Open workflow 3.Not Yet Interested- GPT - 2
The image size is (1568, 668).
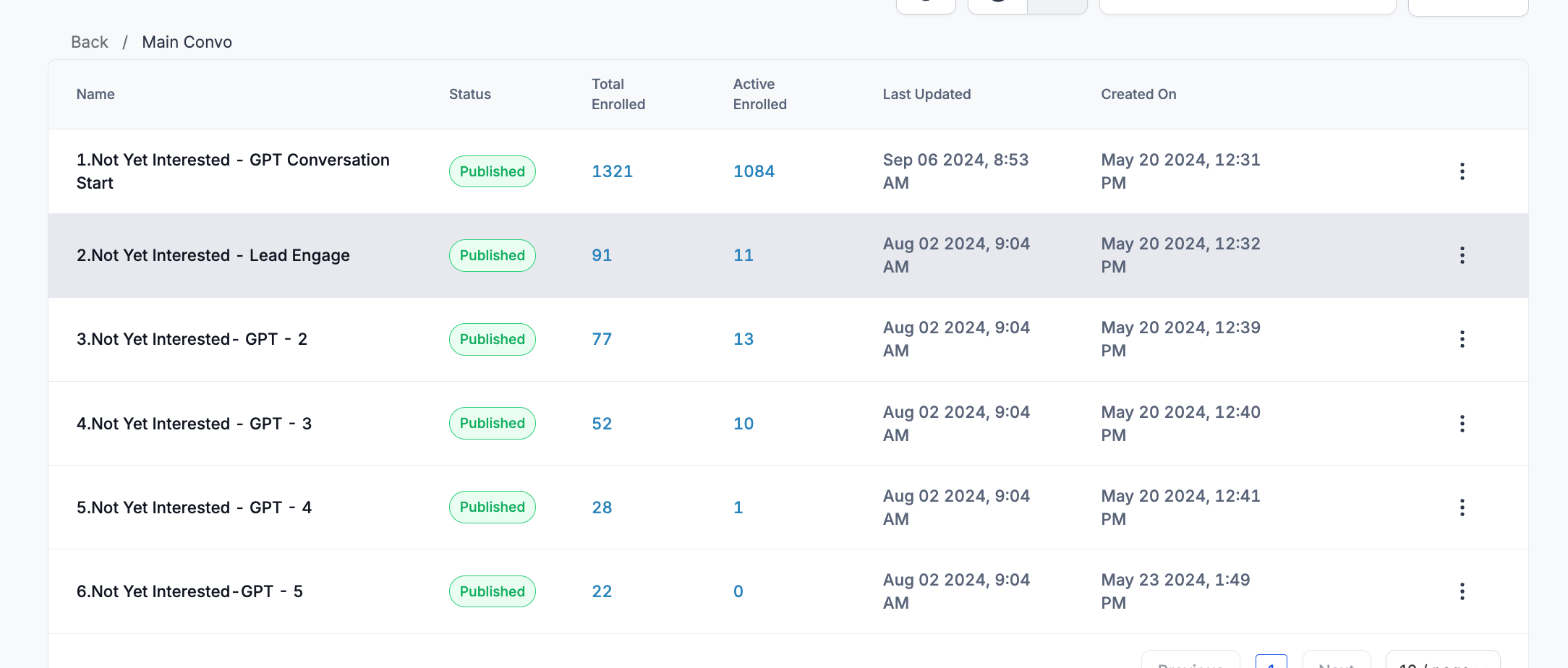point(192,339)
